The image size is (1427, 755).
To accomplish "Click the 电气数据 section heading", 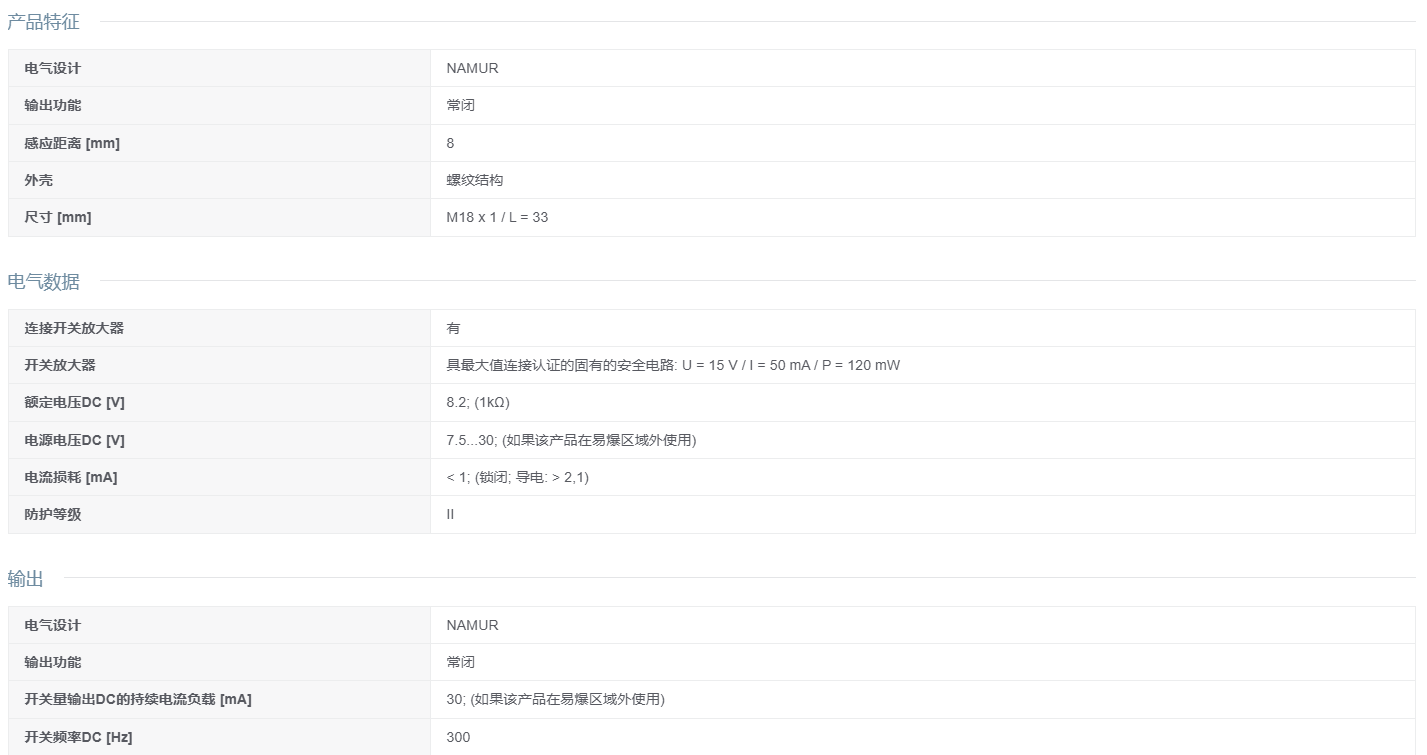I will pyautogui.click(x=43, y=282).
